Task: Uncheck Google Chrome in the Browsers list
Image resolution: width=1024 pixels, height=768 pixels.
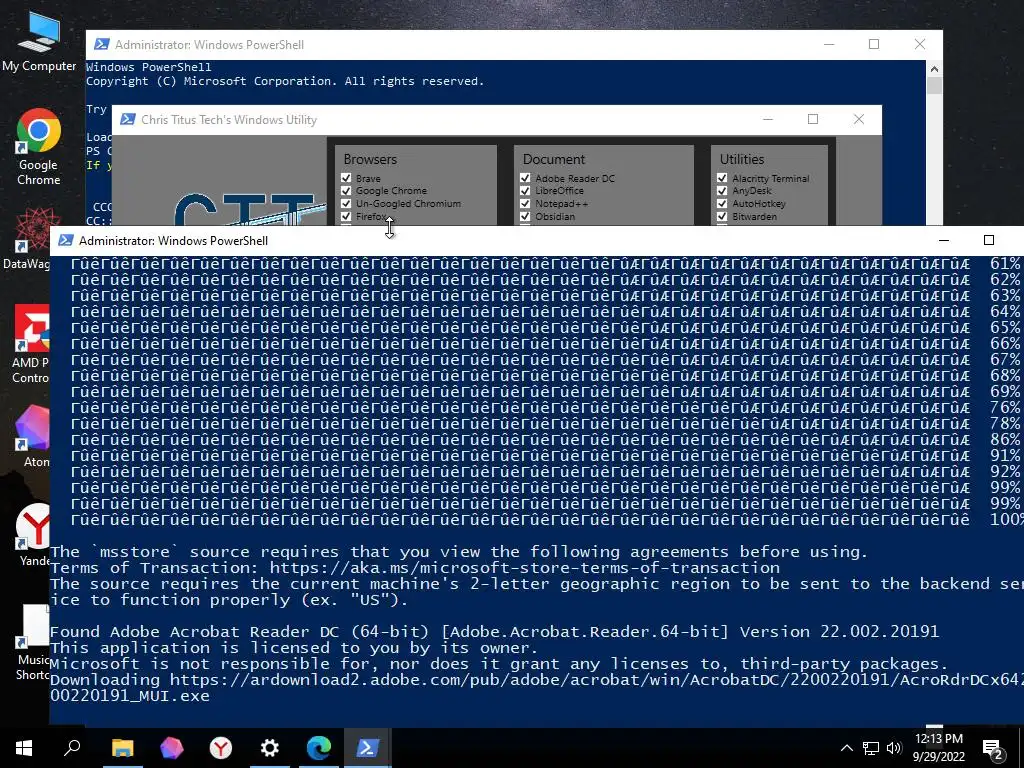Action: coord(346,191)
